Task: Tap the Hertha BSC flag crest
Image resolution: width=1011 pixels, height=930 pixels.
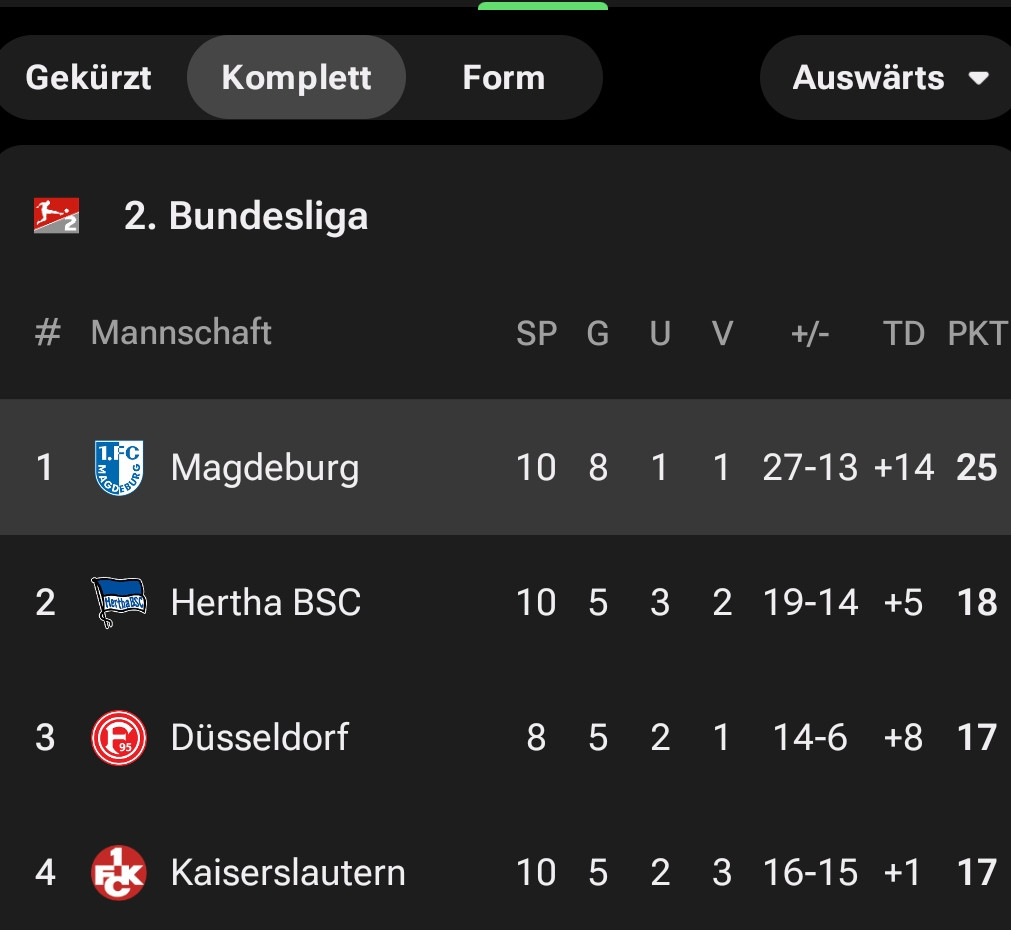Action: [x=119, y=602]
